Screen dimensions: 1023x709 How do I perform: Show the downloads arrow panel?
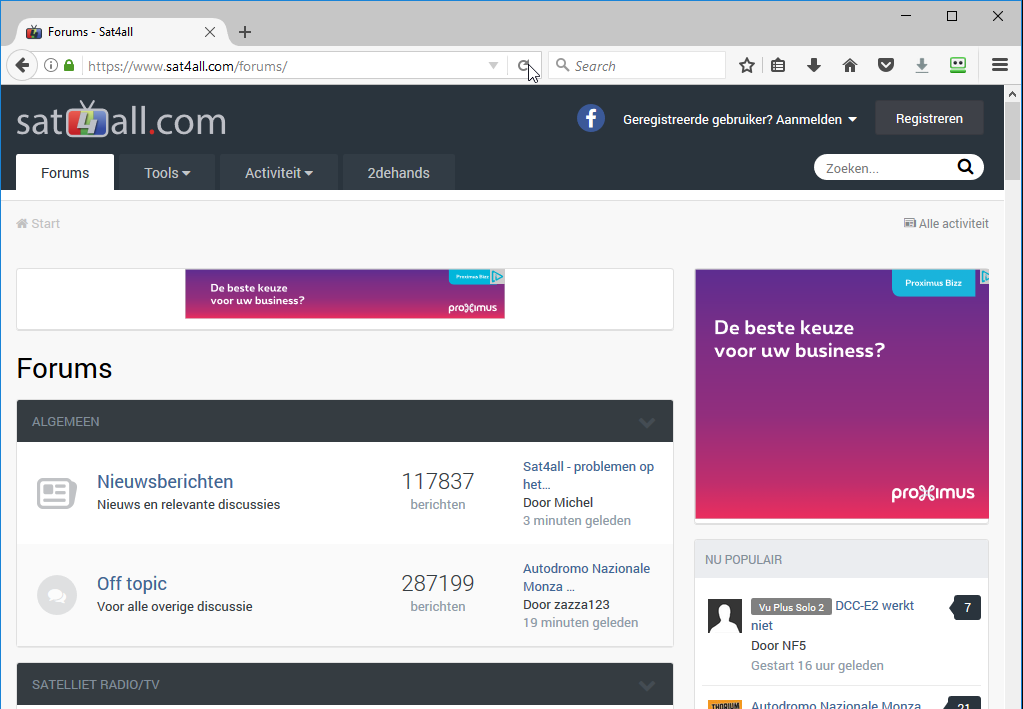814,66
